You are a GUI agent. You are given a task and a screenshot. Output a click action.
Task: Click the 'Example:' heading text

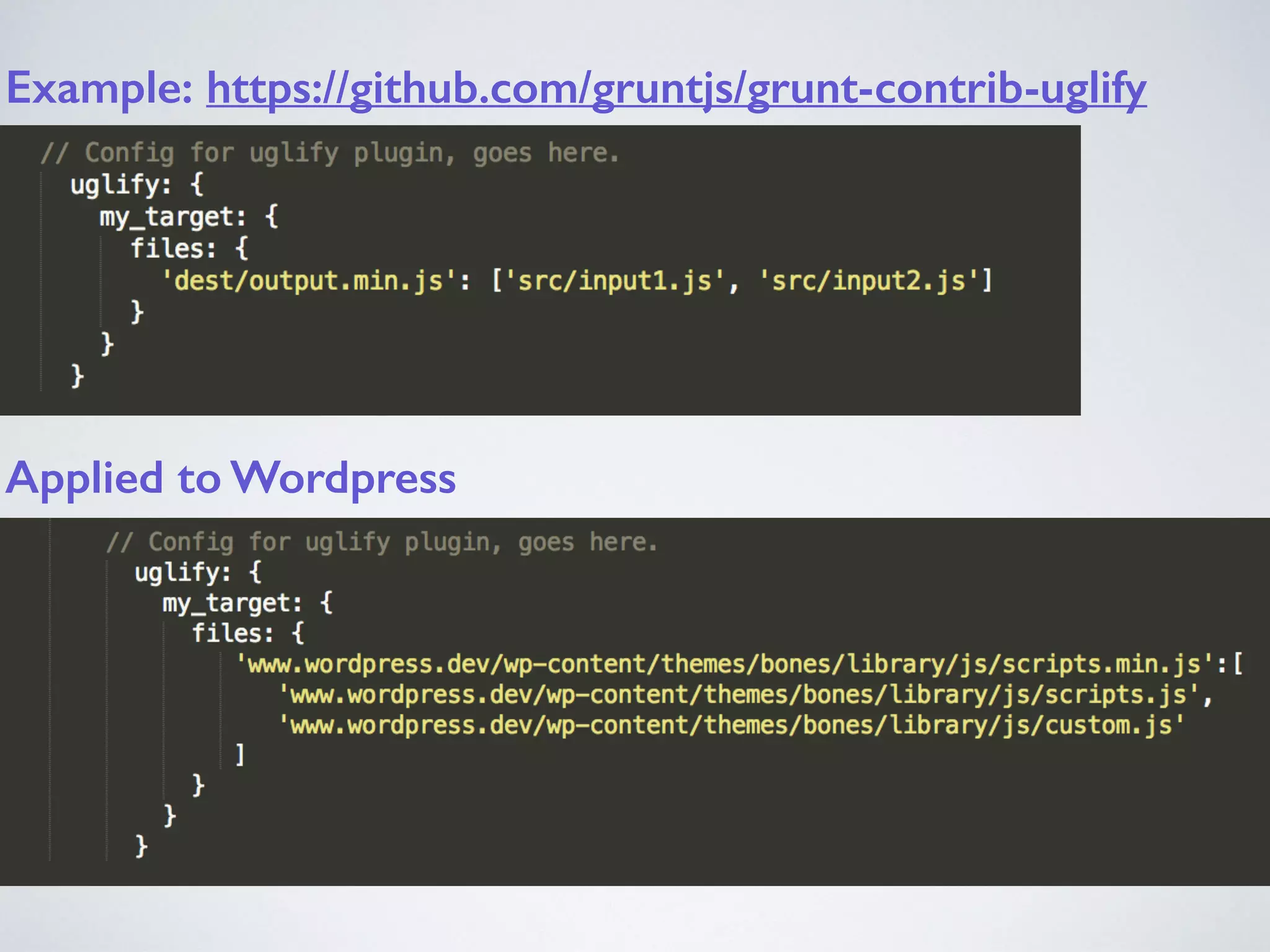coord(99,89)
